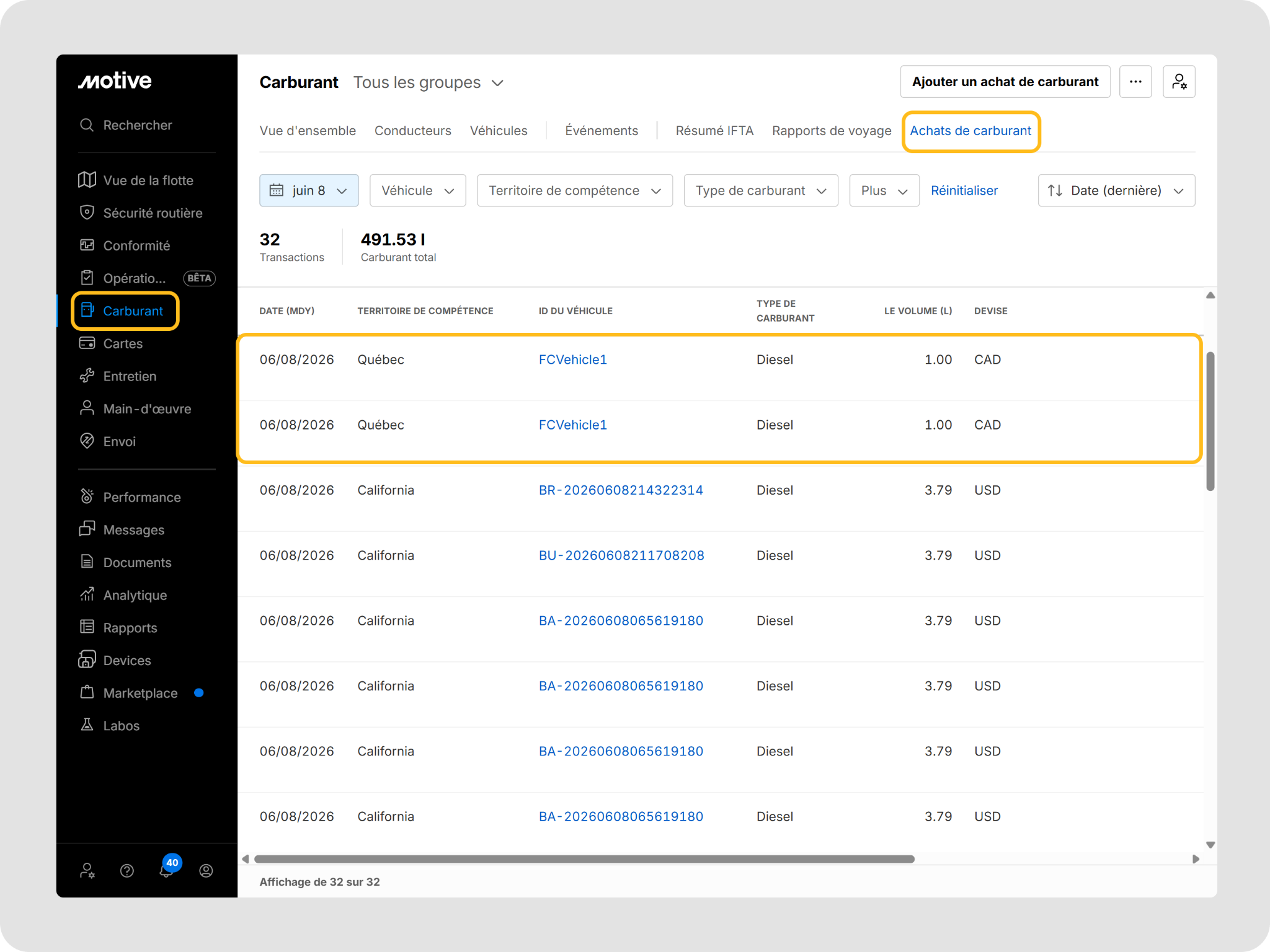Screen dimensions: 1270x952
Task: Open Analytique chart icon
Action: coord(87,595)
